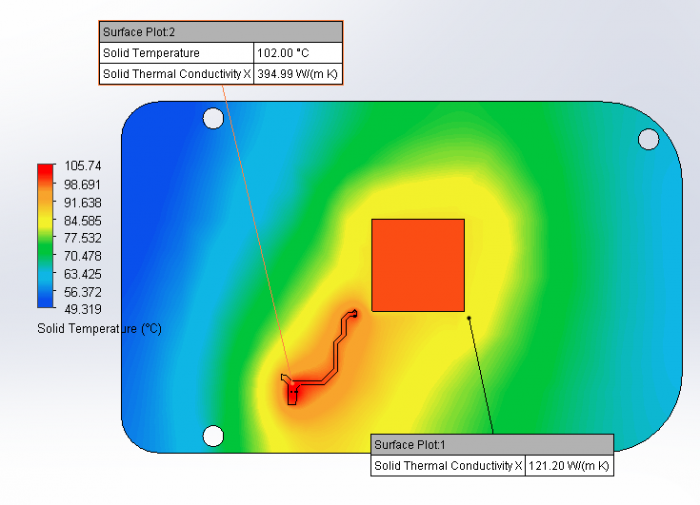Viewport: 700px width, 505px height.
Task: Click the red top of the color legend bar
Action: (x=45, y=172)
